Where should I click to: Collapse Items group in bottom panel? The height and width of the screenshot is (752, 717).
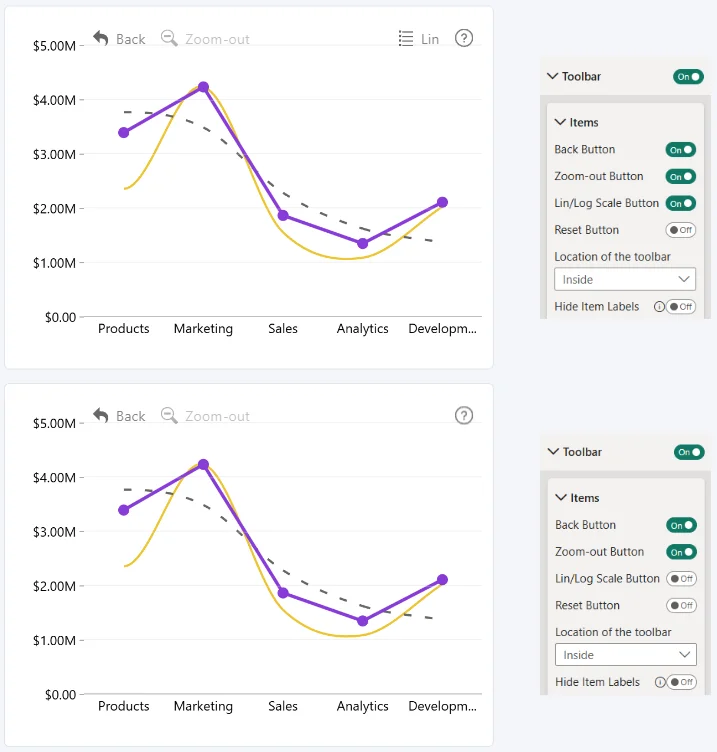pyautogui.click(x=561, y=498)
